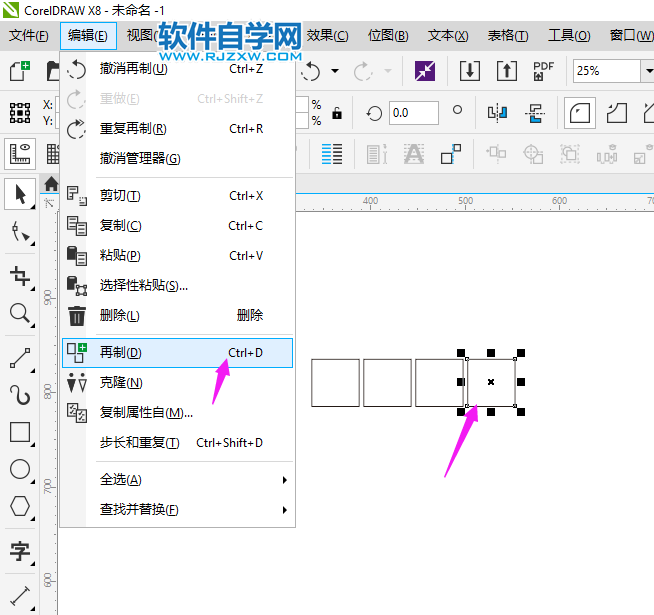Open the 编辑(E) menu

point(88,36)
